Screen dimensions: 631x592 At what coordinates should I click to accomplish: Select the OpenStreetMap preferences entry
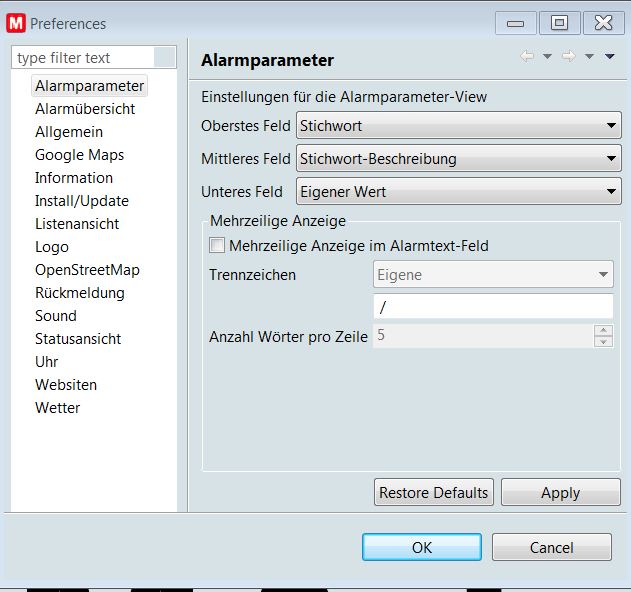(x=87, y=270)
